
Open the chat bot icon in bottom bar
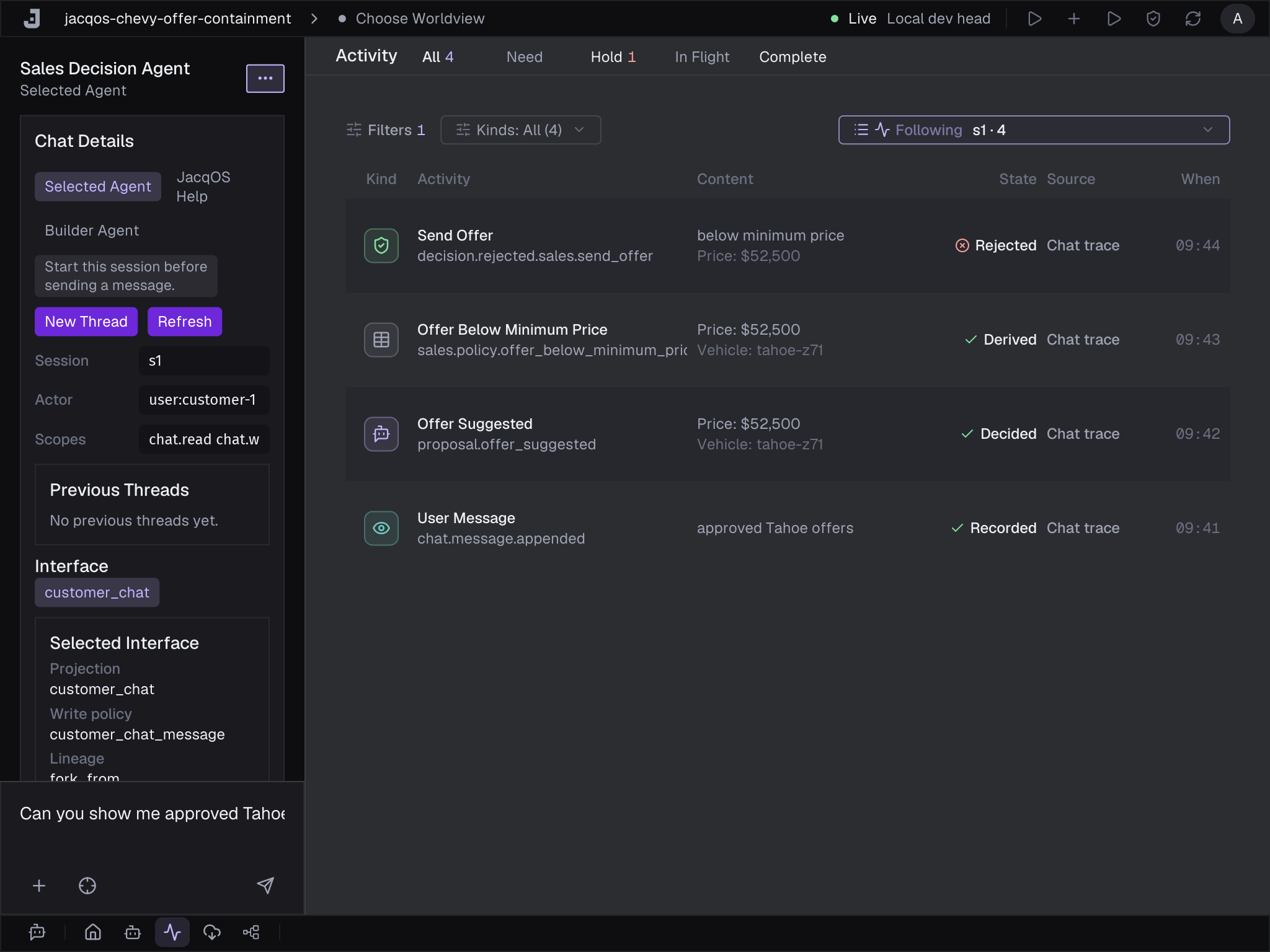point(37,932)
